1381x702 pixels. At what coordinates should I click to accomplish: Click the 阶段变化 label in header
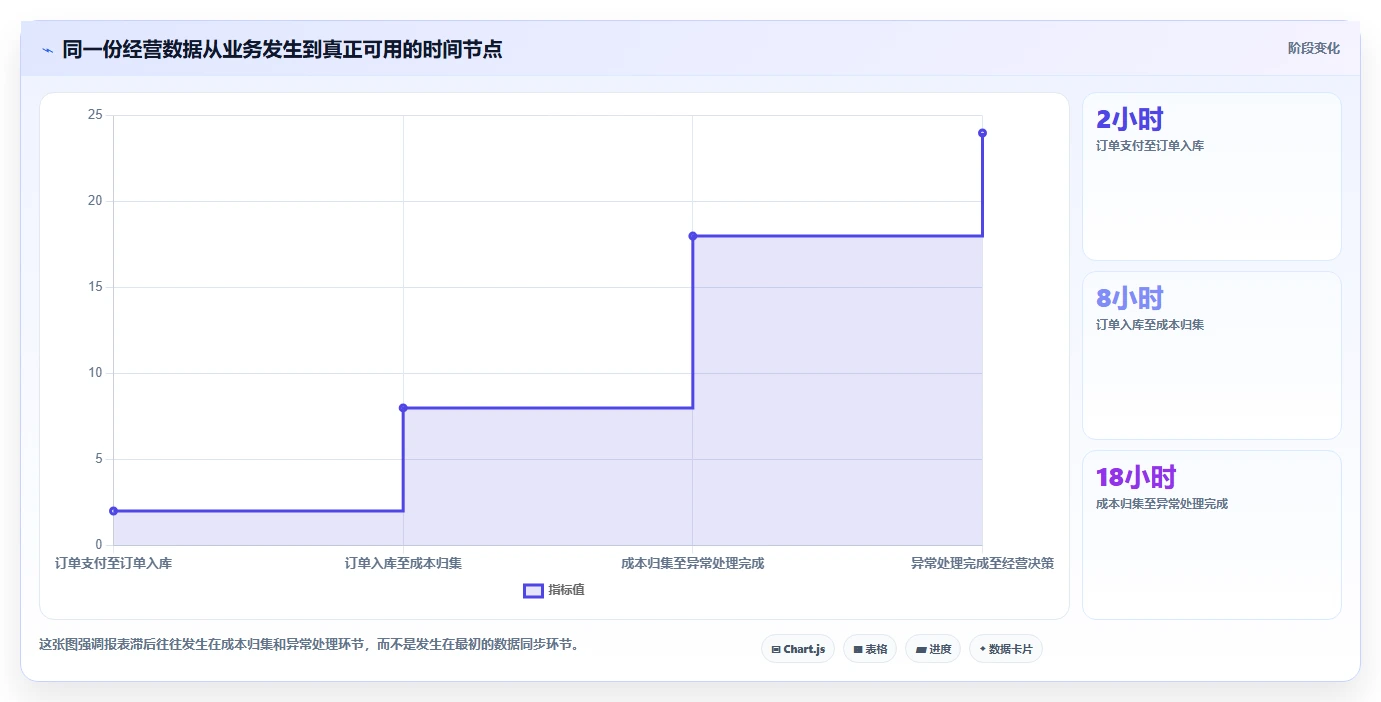[x=1313, y=48]
